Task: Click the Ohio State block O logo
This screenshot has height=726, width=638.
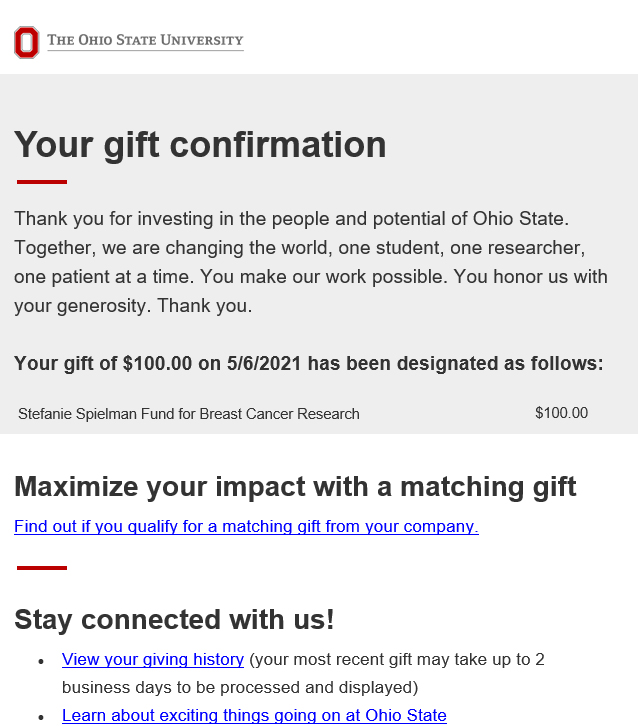Action: [26, 42]
